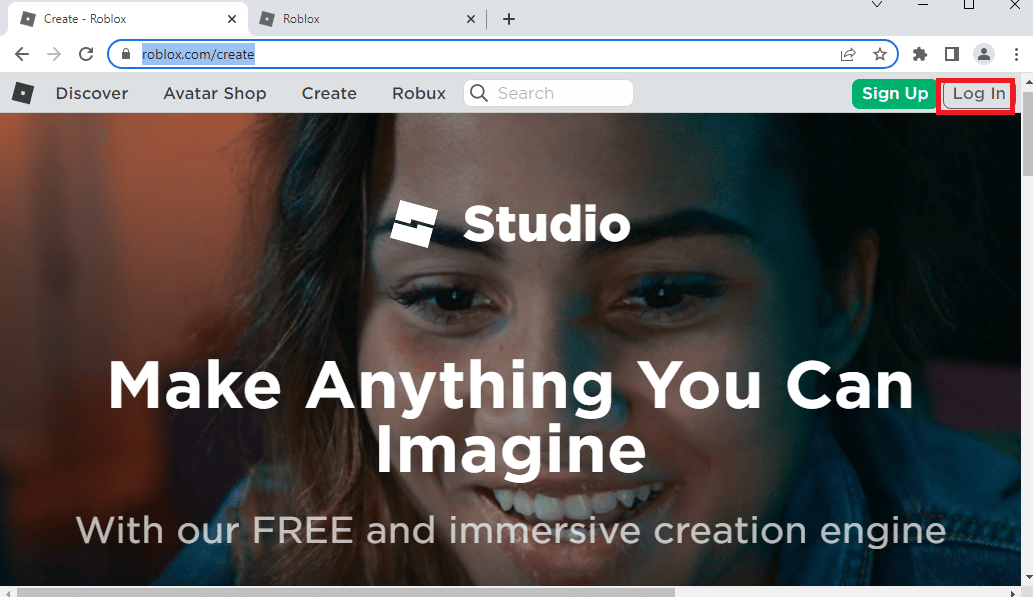Close the Create - Roblox tab
Screen dimensions: 1033x597
(232, 19)
